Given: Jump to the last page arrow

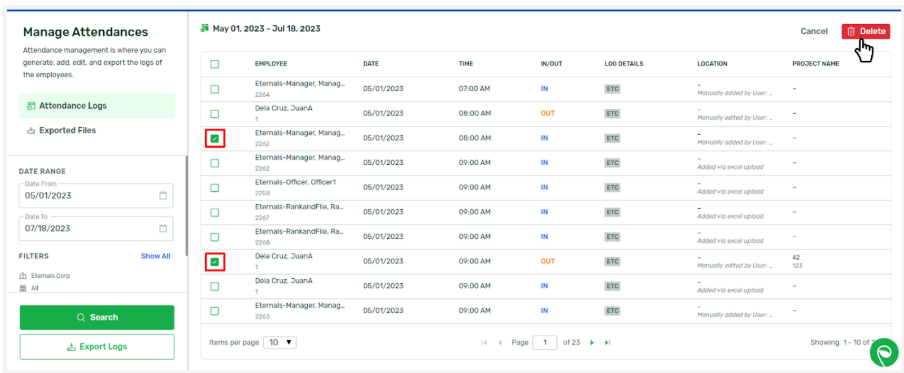Looking at the screenshot, I should click(607, 342).
